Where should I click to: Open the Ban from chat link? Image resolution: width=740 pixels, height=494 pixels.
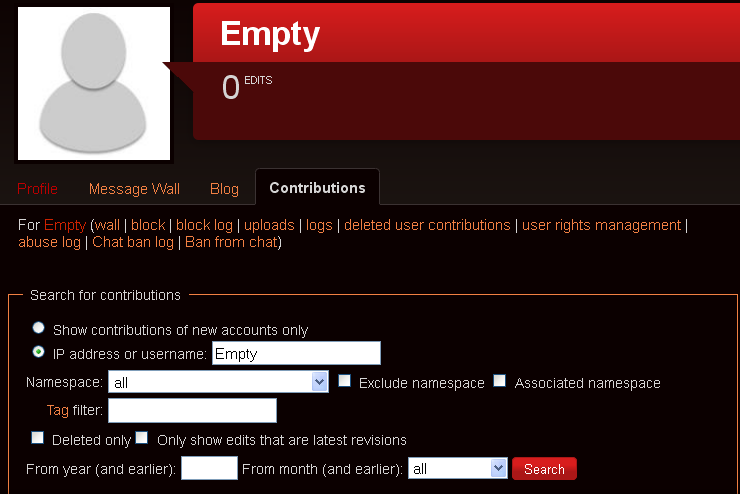click(x=232, y=242)
